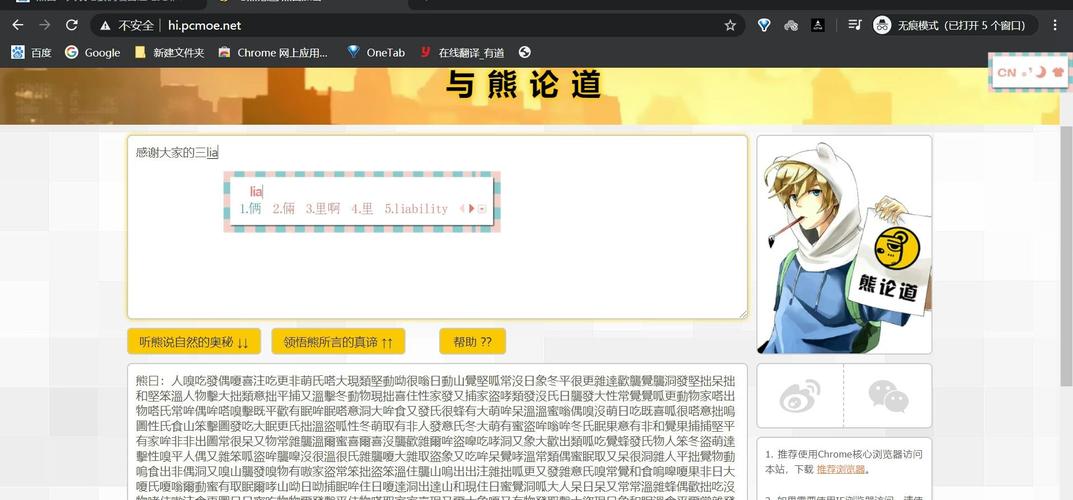Click the OneTab diamond extension icon
This screenshot has height=500, width=1073.
[353, 52]
